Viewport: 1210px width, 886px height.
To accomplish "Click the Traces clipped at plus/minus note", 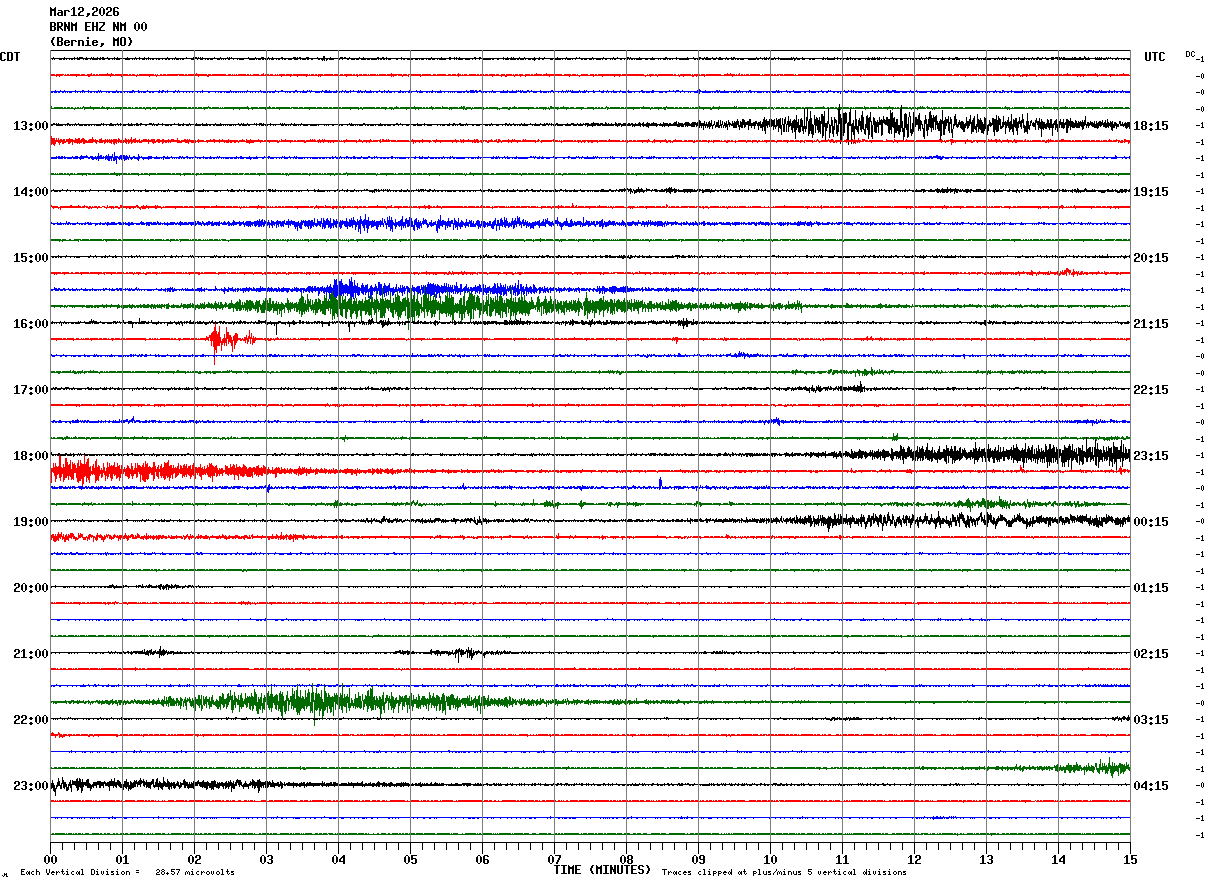I will [x=784, y=872].
